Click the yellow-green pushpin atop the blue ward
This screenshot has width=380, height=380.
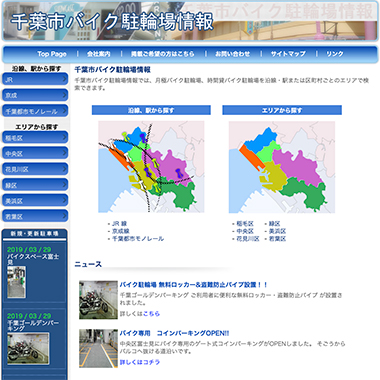pyautogui.click(x=125, y=136)
